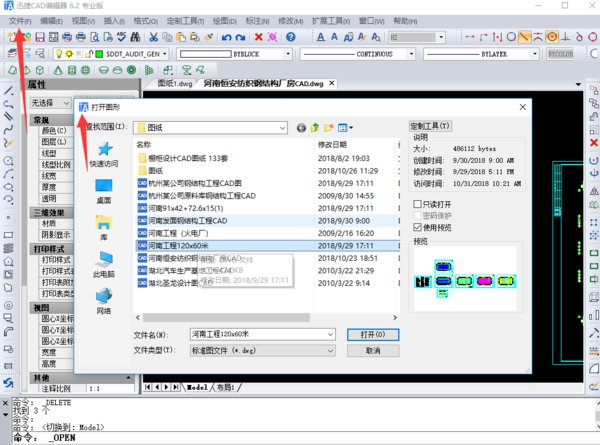This screenshot has height=445, width=600.
Task: Sort by the 修改日期 column header
Action: point(332,144)
